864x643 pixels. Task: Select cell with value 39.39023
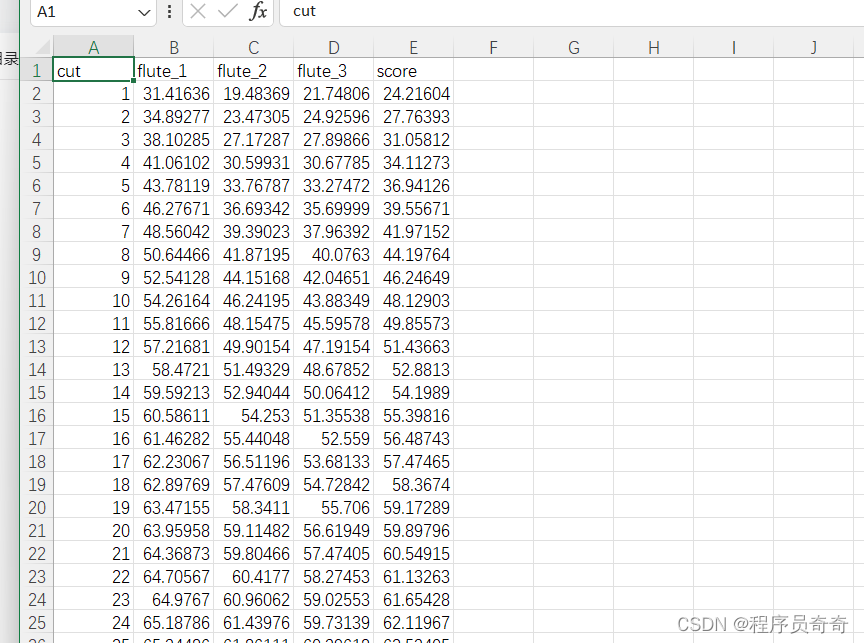253,231
